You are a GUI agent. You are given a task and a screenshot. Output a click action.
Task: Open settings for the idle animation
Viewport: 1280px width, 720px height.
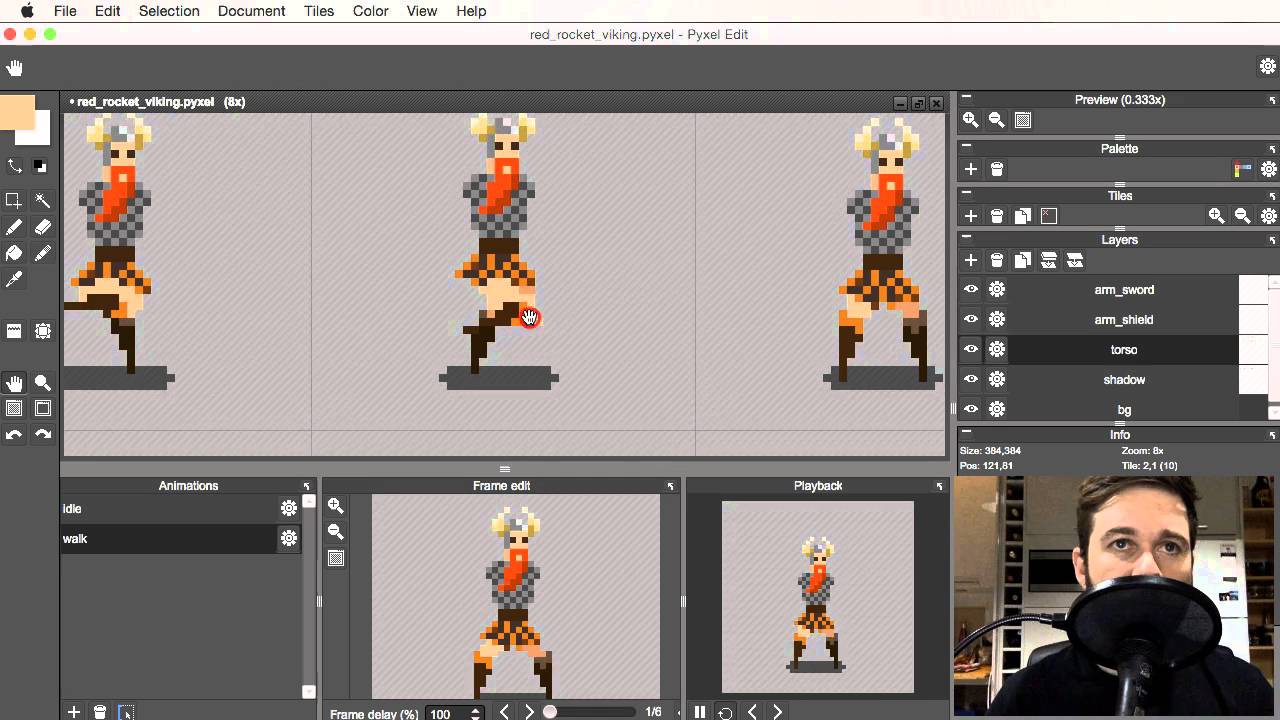pyautogui.click(x=289, y=509)
